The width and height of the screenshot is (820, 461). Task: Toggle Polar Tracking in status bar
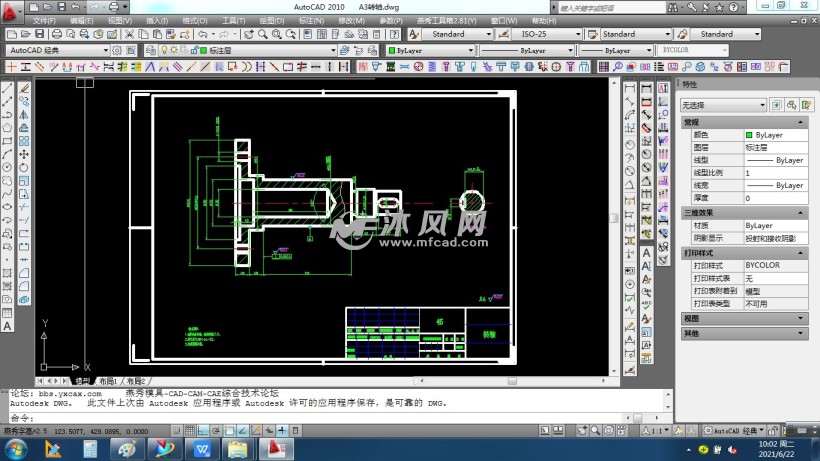point(216,431)
